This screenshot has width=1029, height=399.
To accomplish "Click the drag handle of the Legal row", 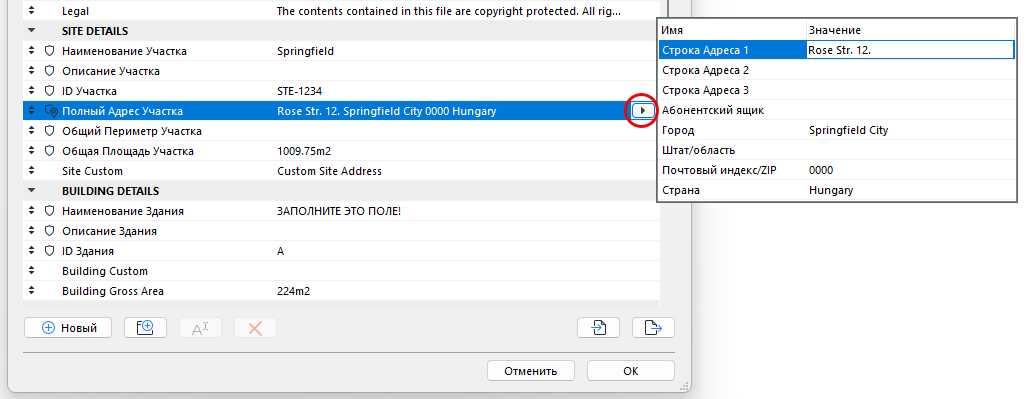I will coord(31,11).
